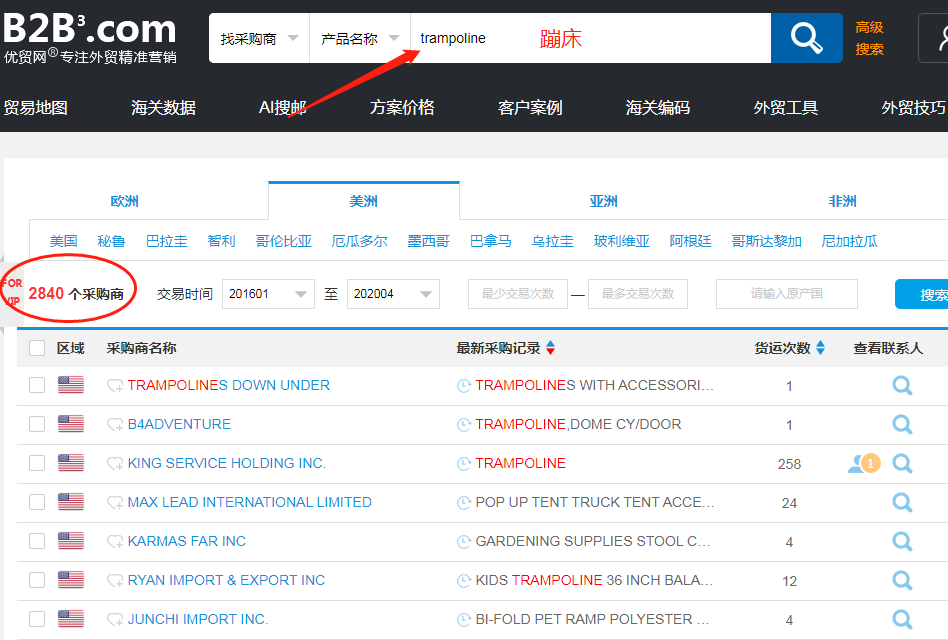
Task: Check the B4ADVENTURE row checkbox
Action: coord(37,424)
